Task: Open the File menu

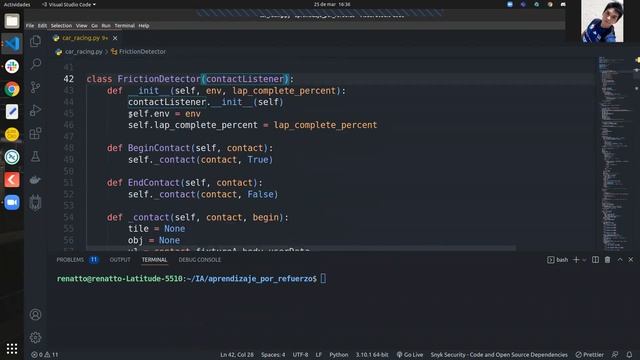Action: click(x=30, y=26)
